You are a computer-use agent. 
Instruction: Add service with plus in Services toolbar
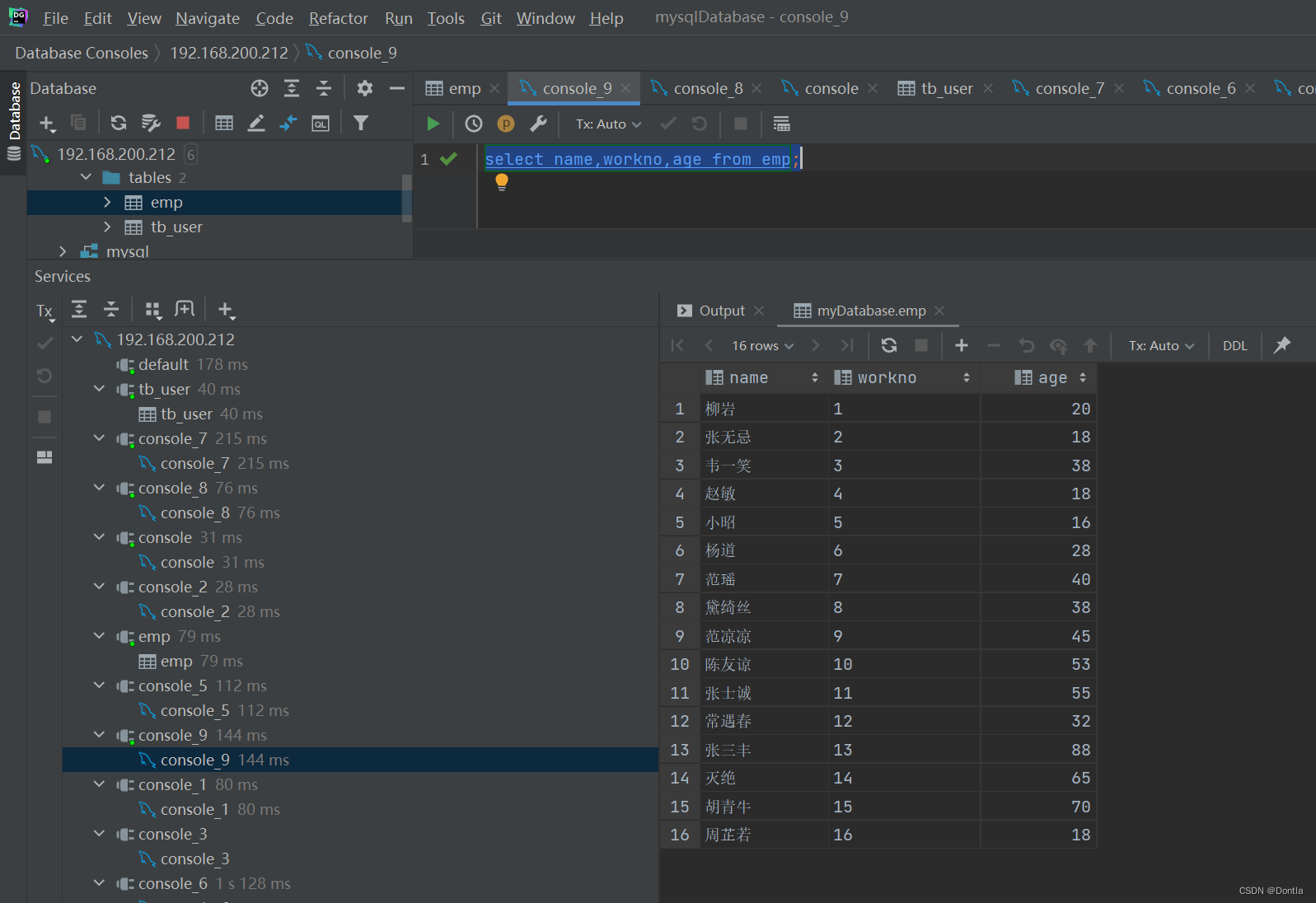[x=226, y=310]
